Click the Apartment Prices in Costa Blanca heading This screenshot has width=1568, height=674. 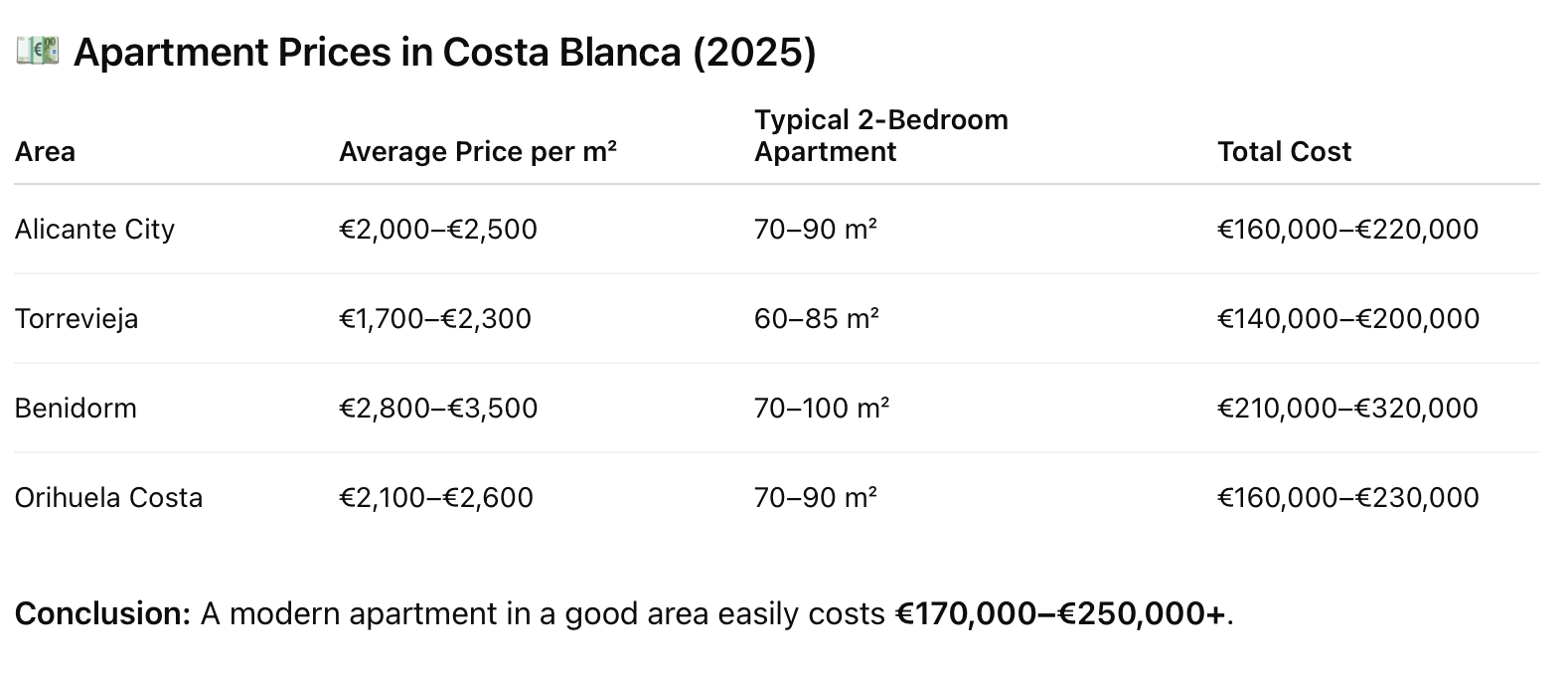444,53
